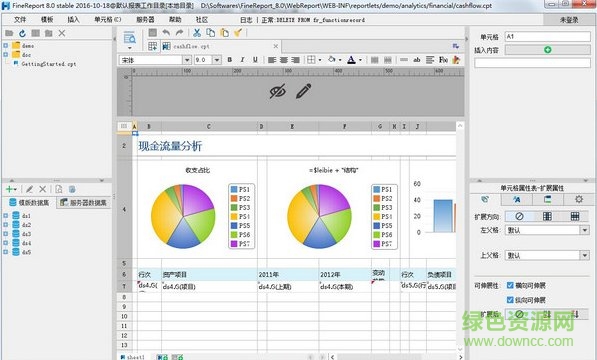597x360 pixels.
Task: Open the 上父格 dropdown
Action: (584, 255)
